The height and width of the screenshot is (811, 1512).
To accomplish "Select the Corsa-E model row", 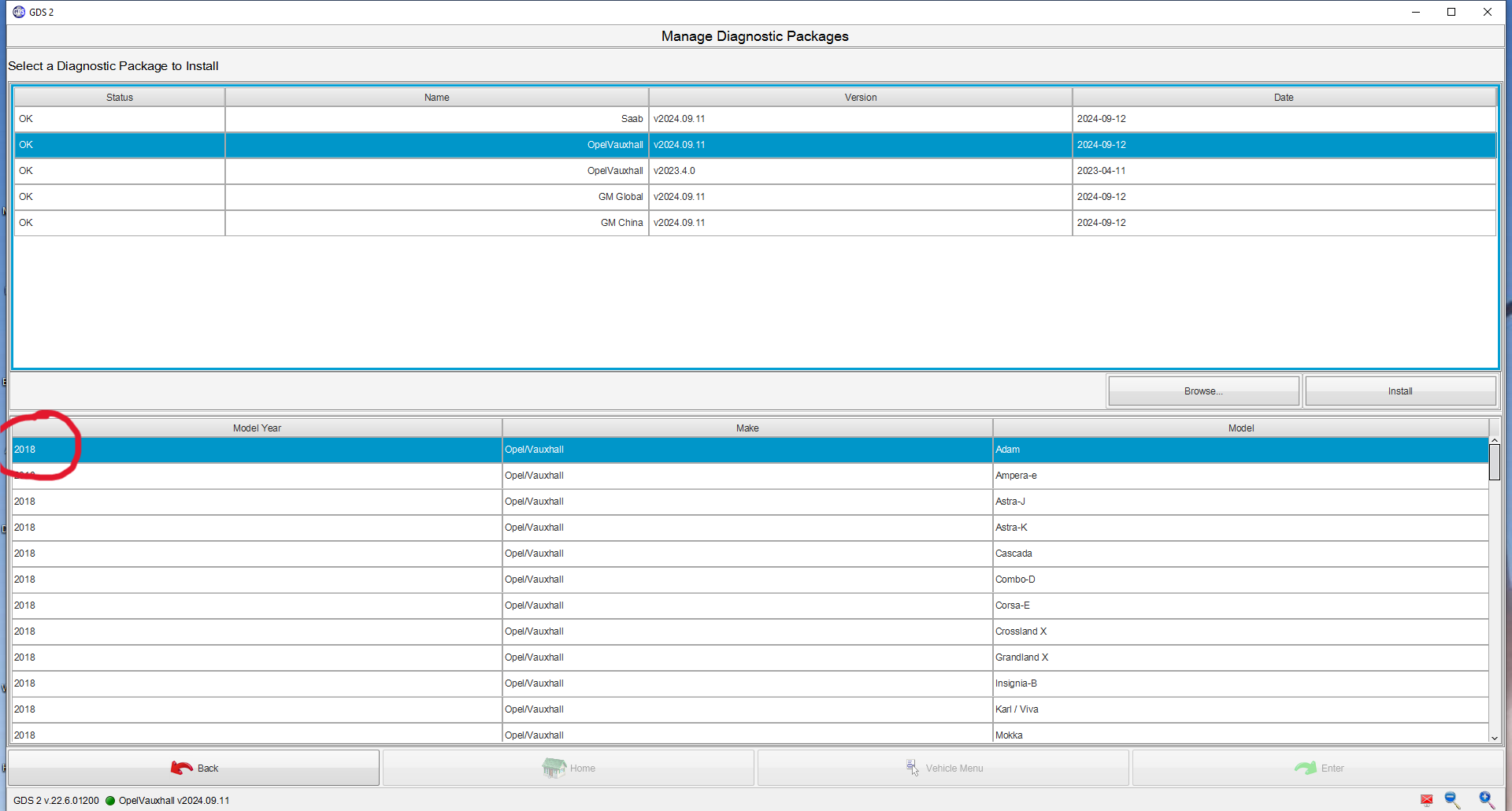I will 750,605.
